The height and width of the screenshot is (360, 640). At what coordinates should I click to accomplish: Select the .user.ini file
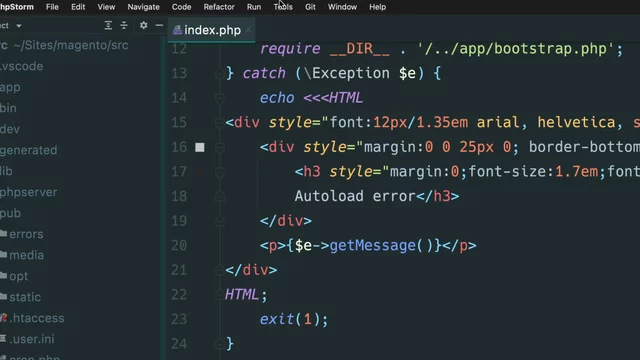32,339
